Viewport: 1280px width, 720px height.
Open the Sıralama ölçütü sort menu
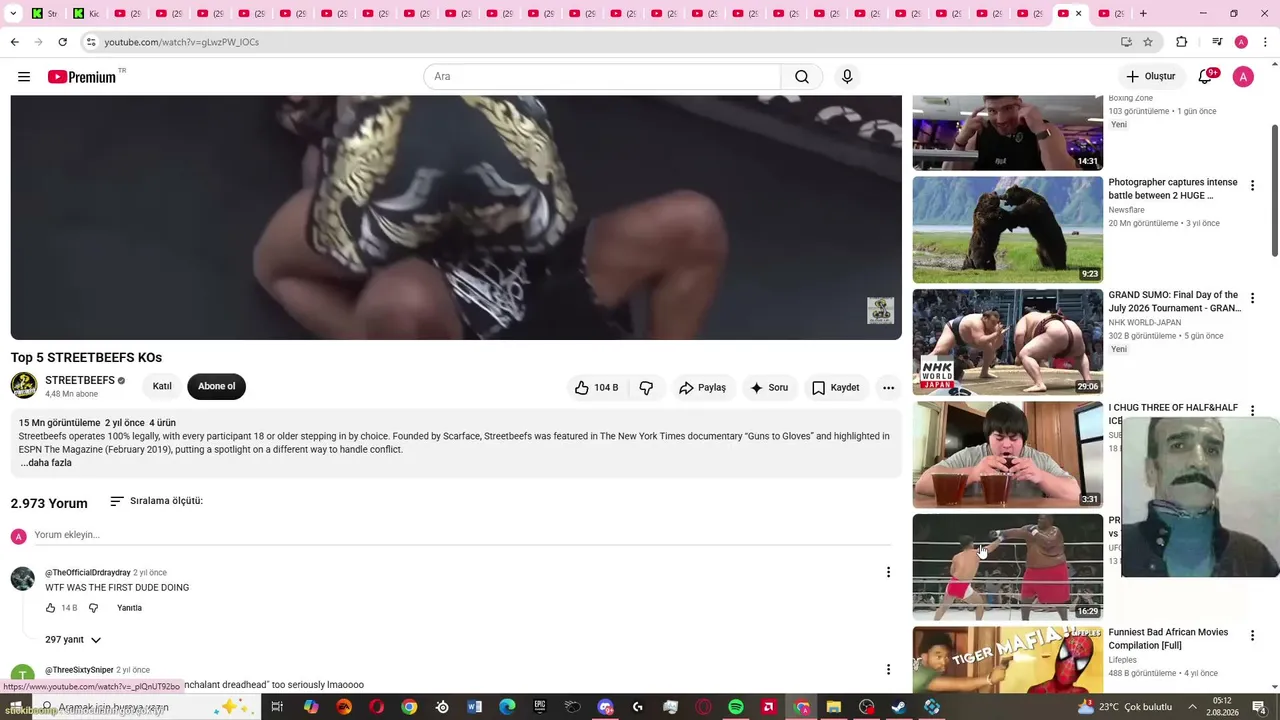pyautogui.click(x=156, y=501)
